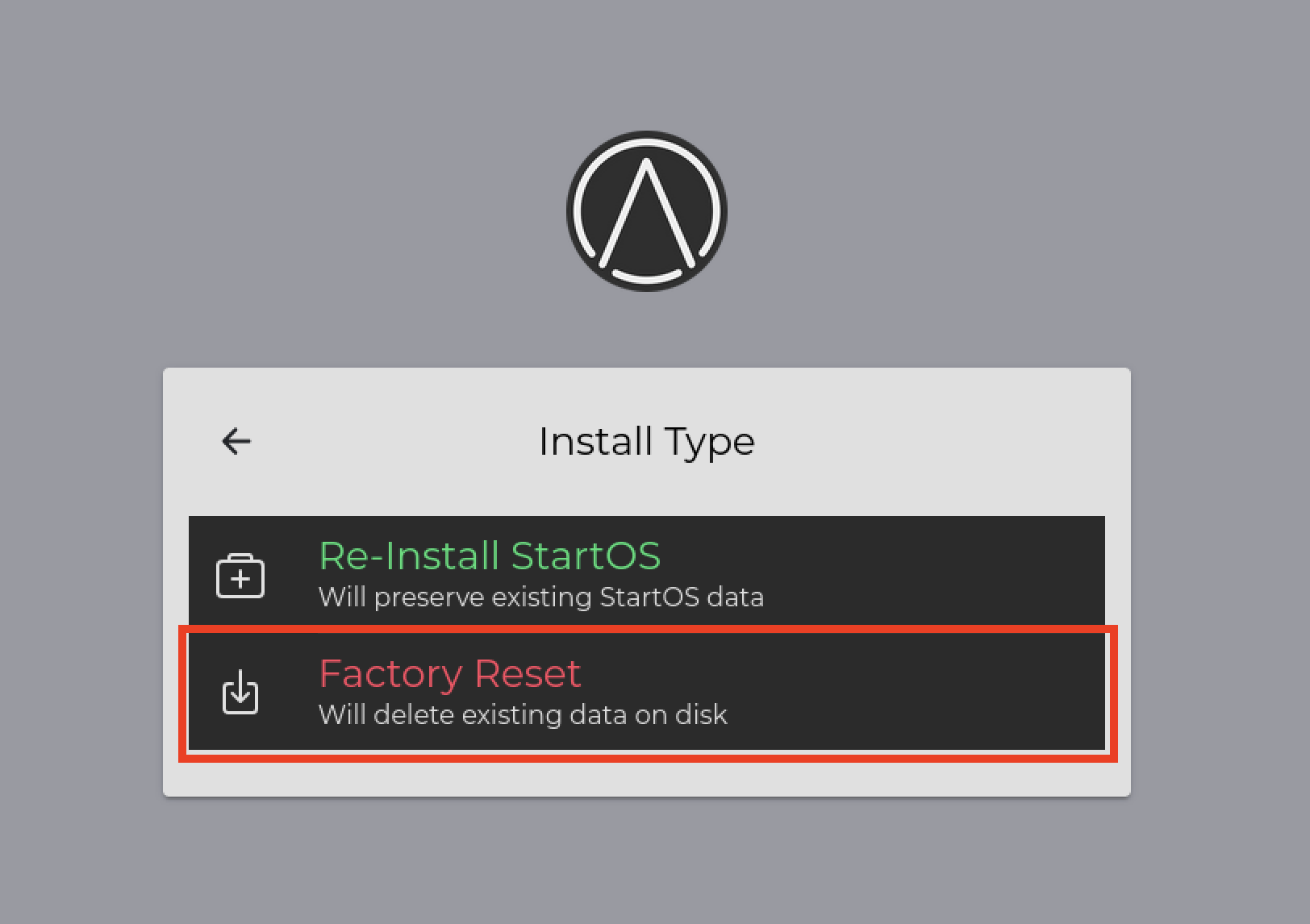
Task: Click the StartOS circular logo
Action: (x=646, y=211)
